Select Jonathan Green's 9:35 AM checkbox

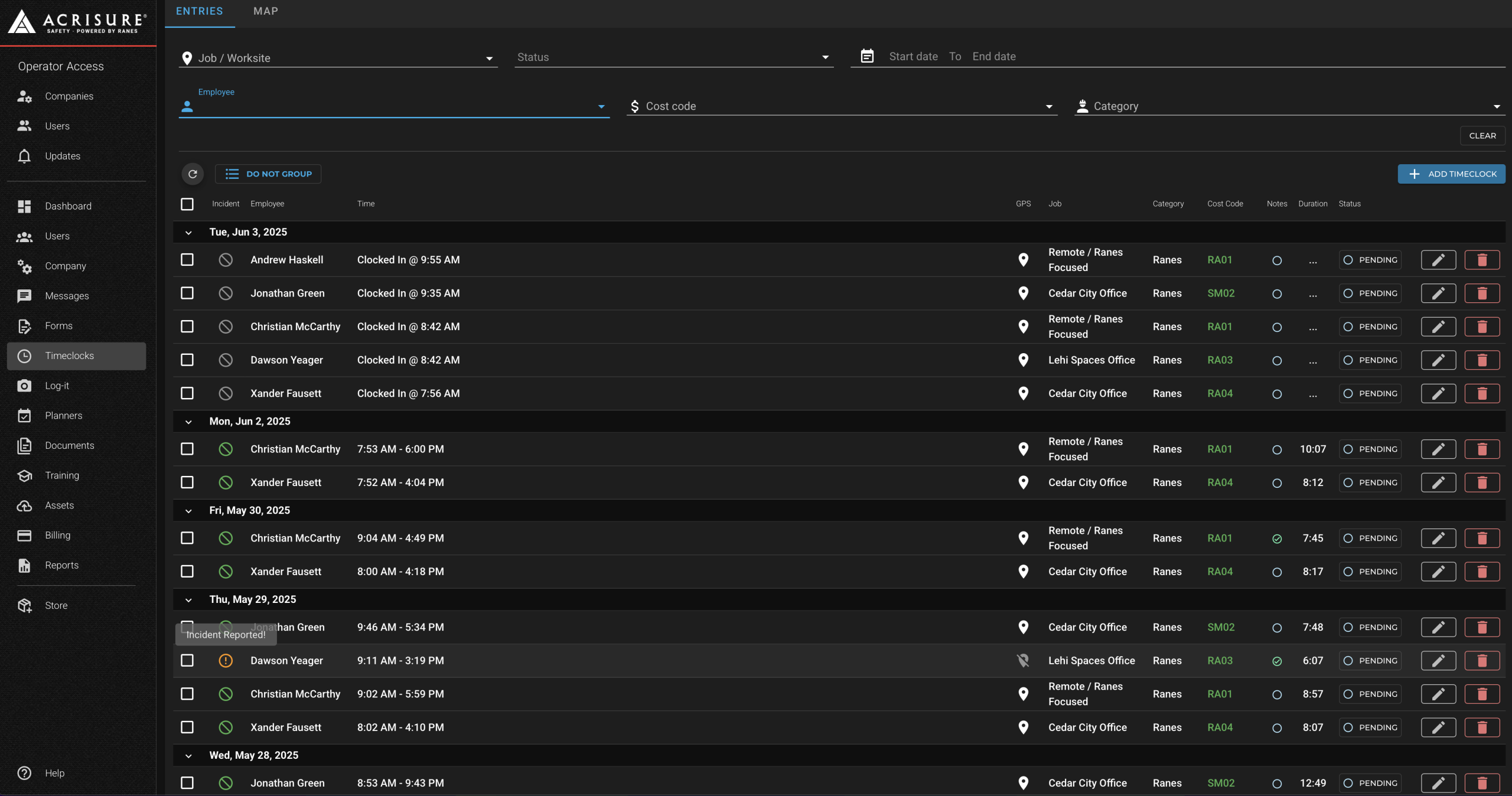tap(187, 293)
